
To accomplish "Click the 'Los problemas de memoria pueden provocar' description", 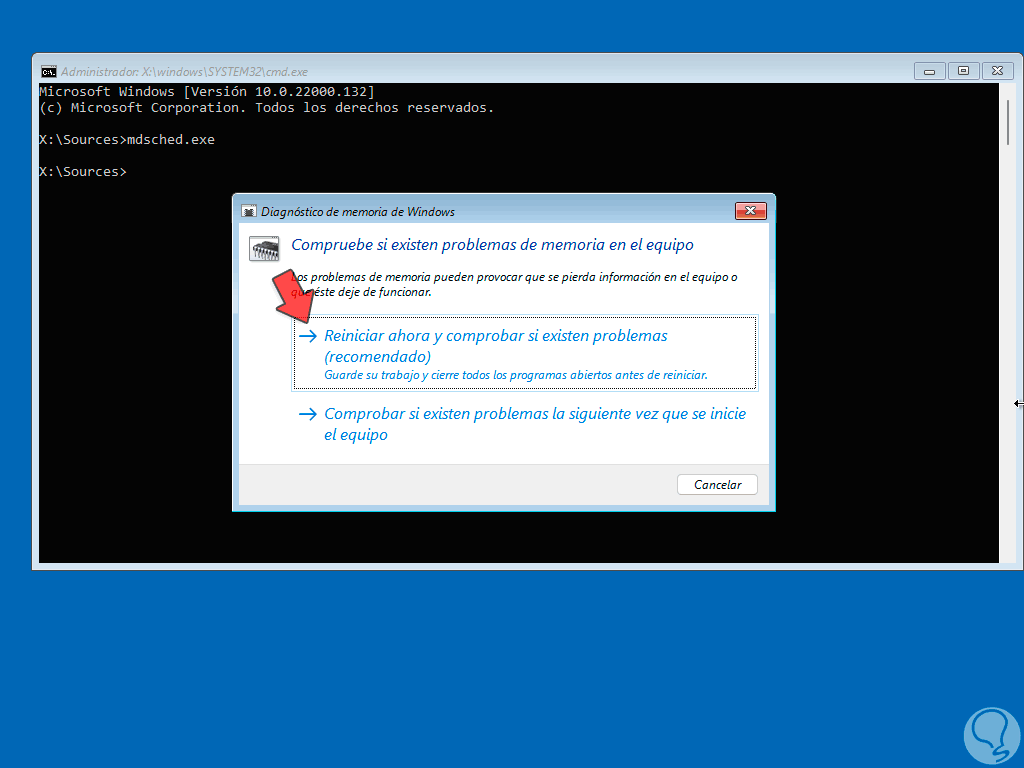I will coord(514,285).
